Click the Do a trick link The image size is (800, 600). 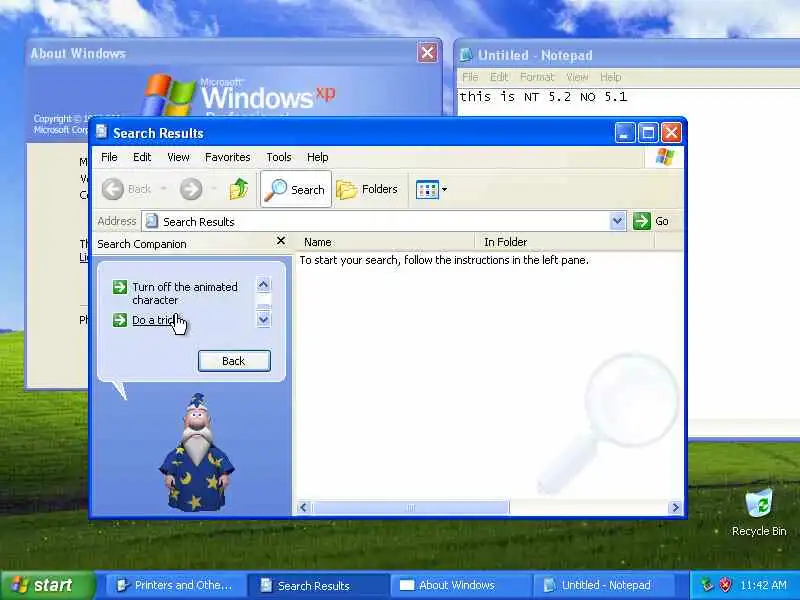tap(155, 320)
